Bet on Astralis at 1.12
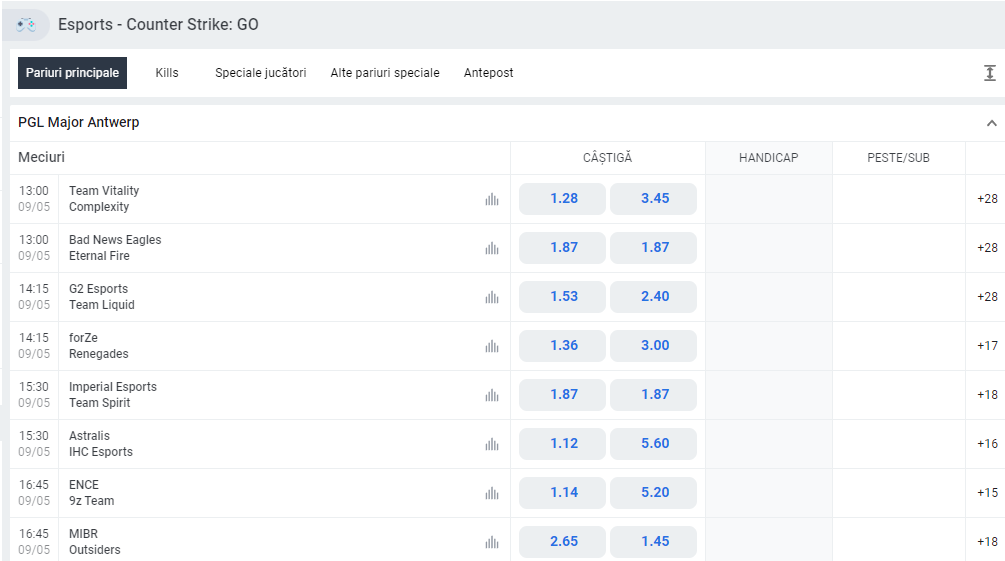 click(x=562, y=444)
